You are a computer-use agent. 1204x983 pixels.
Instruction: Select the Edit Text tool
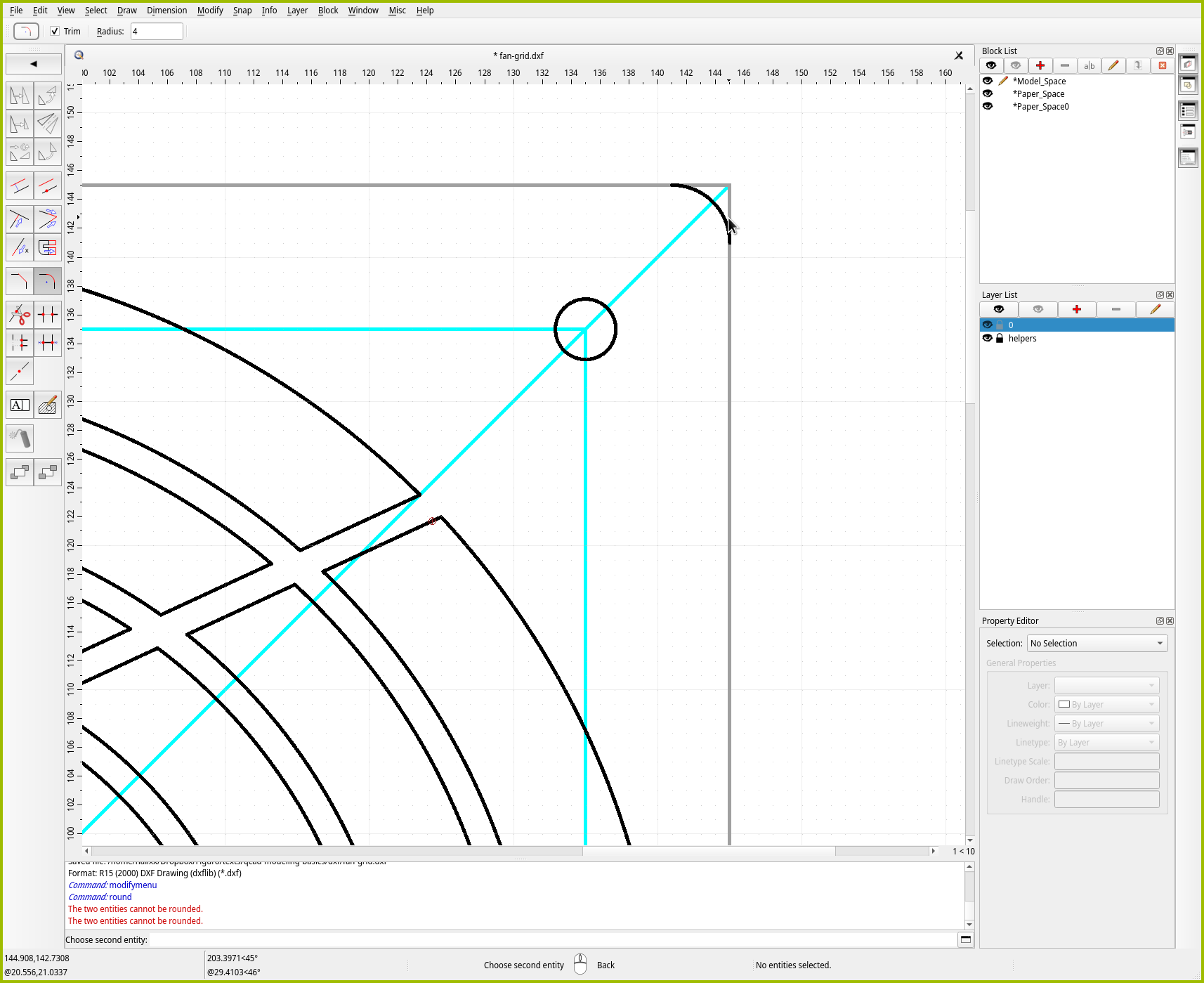pos(20,405)
